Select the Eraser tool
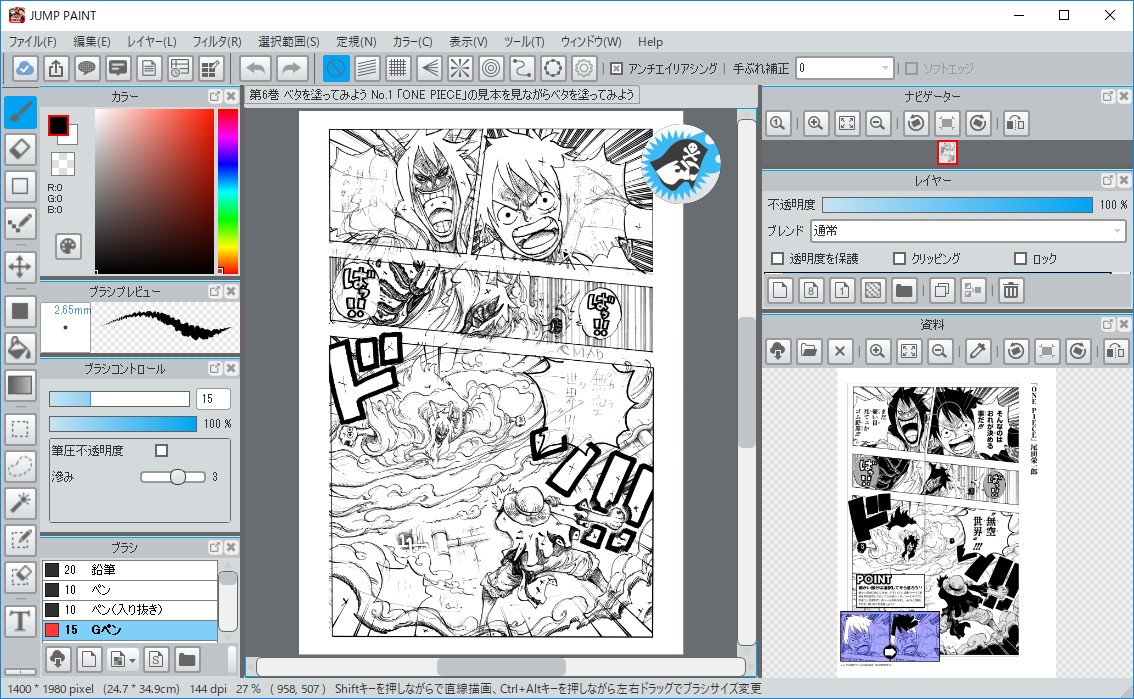Viewport: 1134px width, 699px height. point(20,150)
